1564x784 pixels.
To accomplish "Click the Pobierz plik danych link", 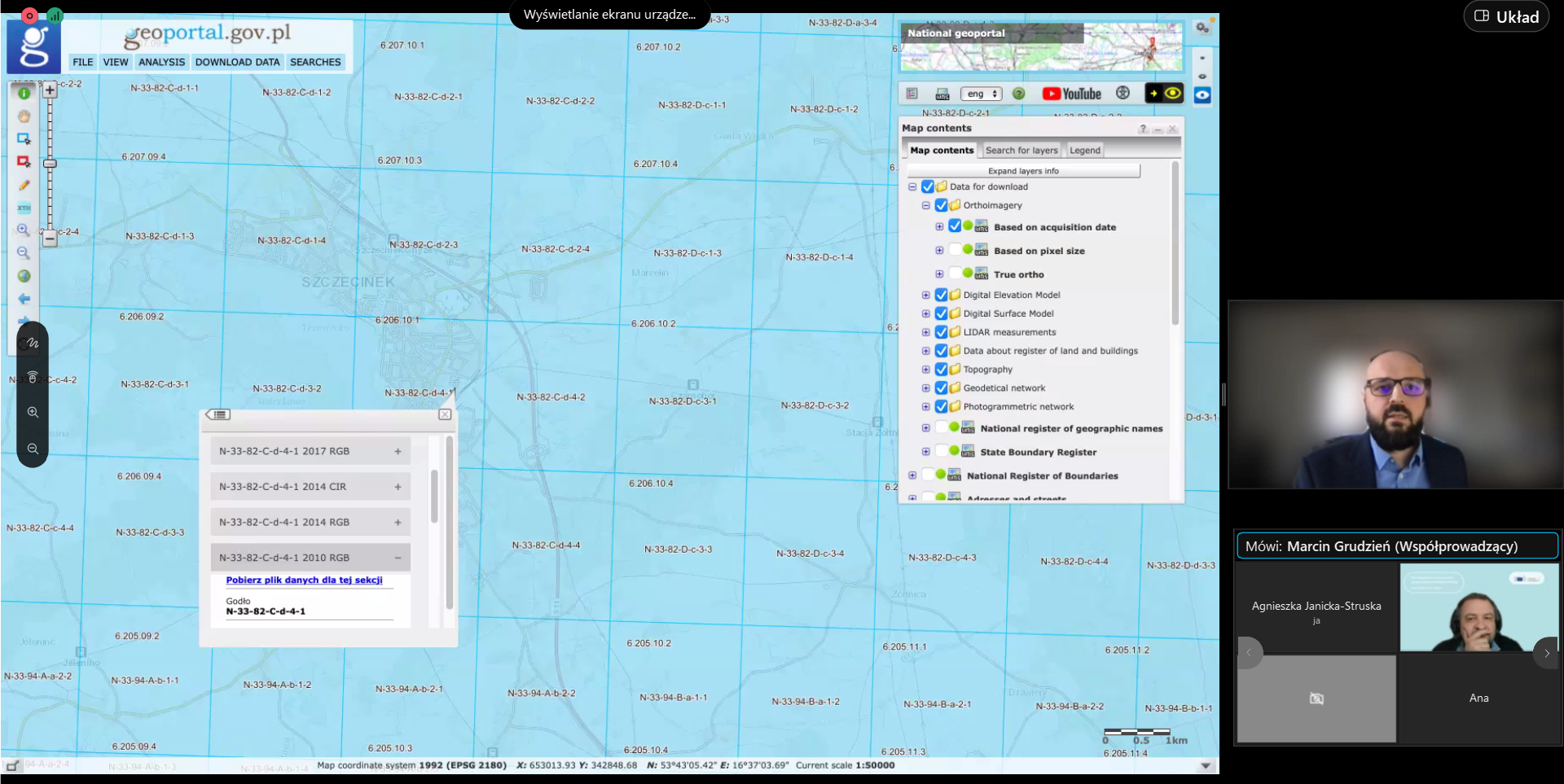I will [304, 580].
